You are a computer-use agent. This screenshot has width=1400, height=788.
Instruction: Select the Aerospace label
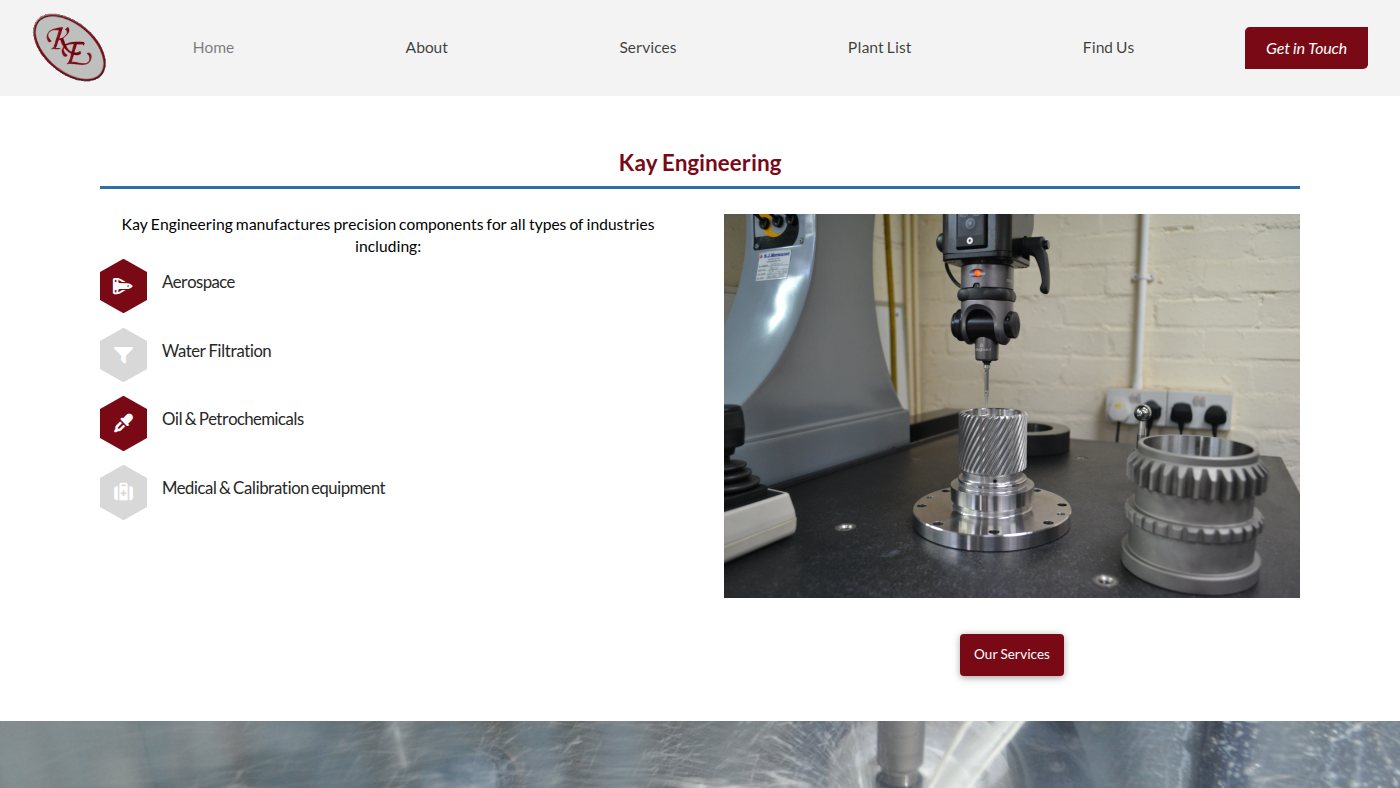(198, 282)
